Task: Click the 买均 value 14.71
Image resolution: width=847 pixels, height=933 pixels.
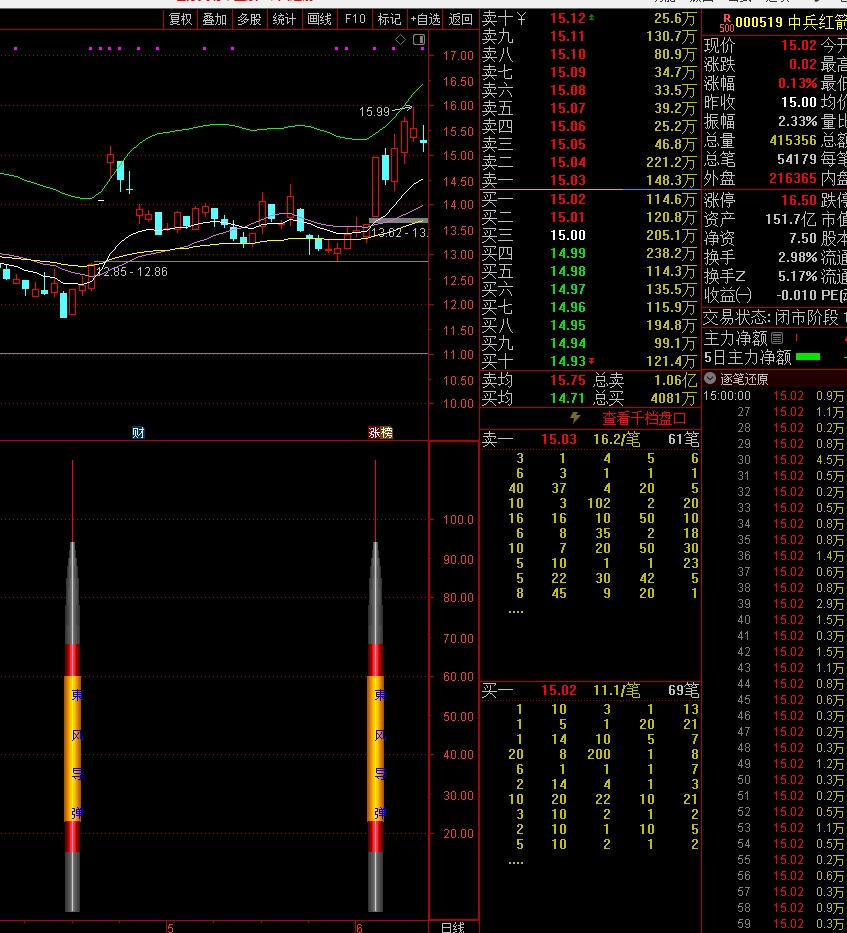Action: click(568, 397)
